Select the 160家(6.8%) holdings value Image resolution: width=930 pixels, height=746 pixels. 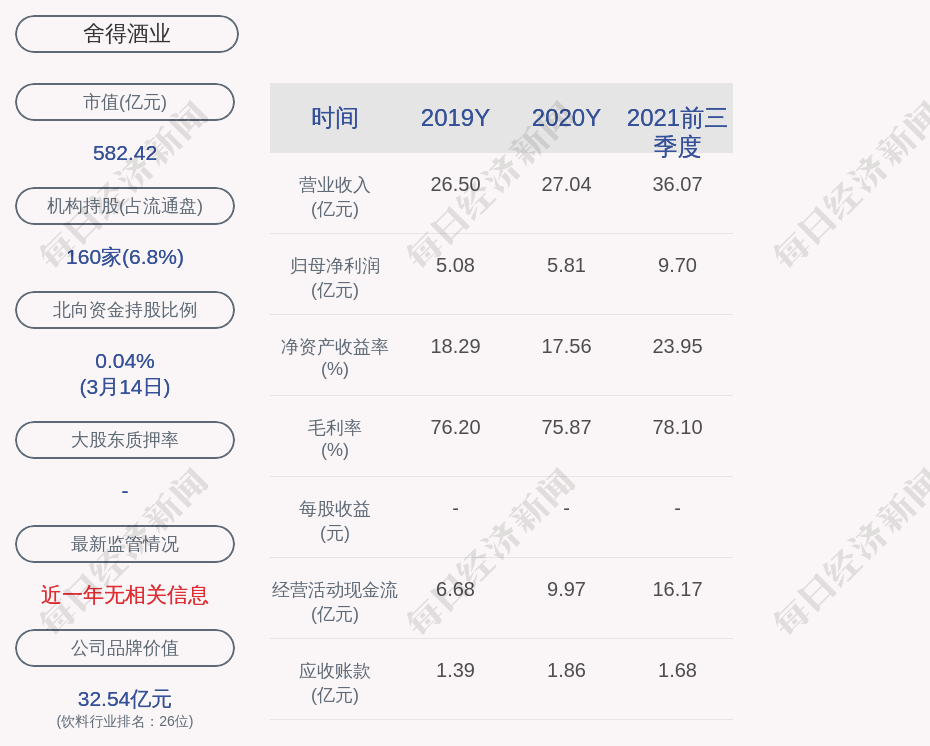[125, 257]
